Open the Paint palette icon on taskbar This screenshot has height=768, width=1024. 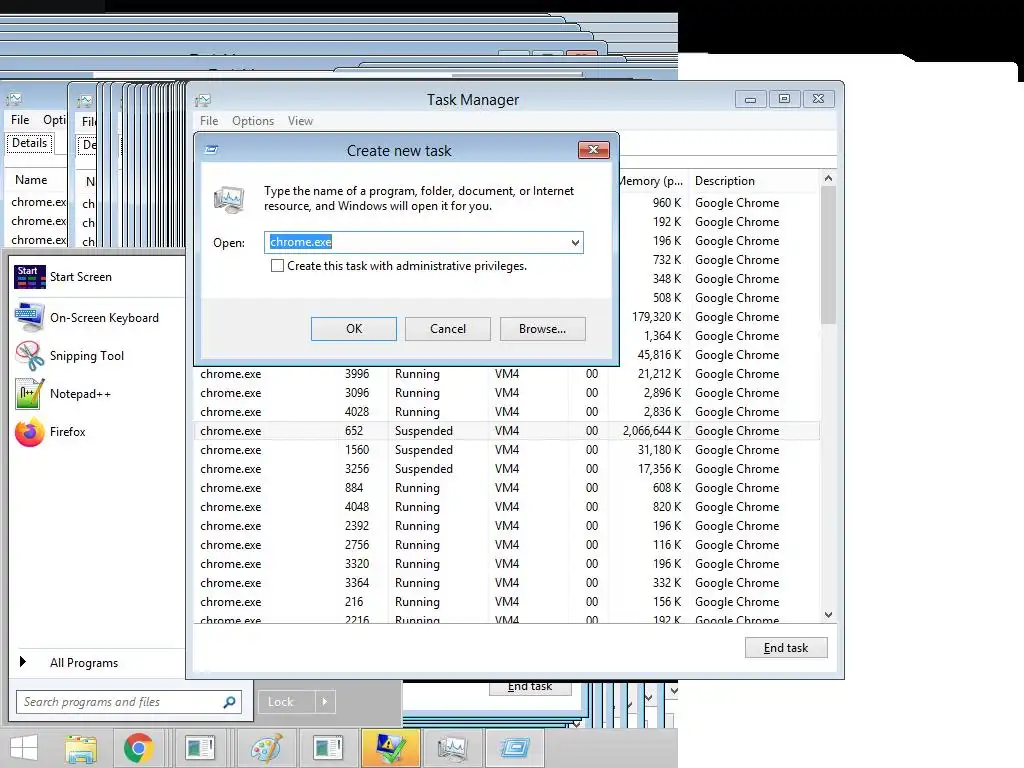coord(266,748)
